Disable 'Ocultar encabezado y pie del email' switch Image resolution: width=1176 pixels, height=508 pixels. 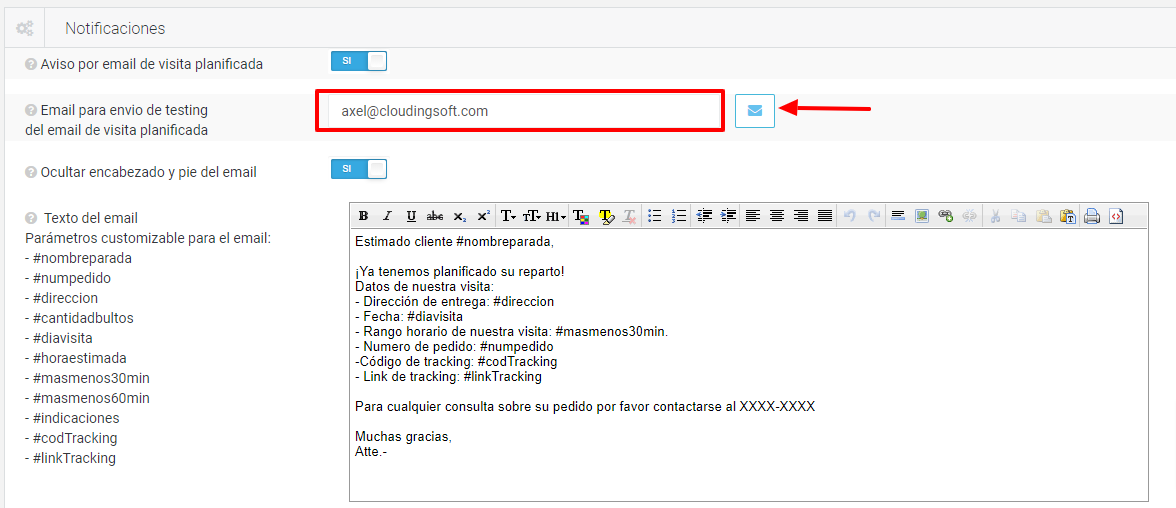coord(358,169)
